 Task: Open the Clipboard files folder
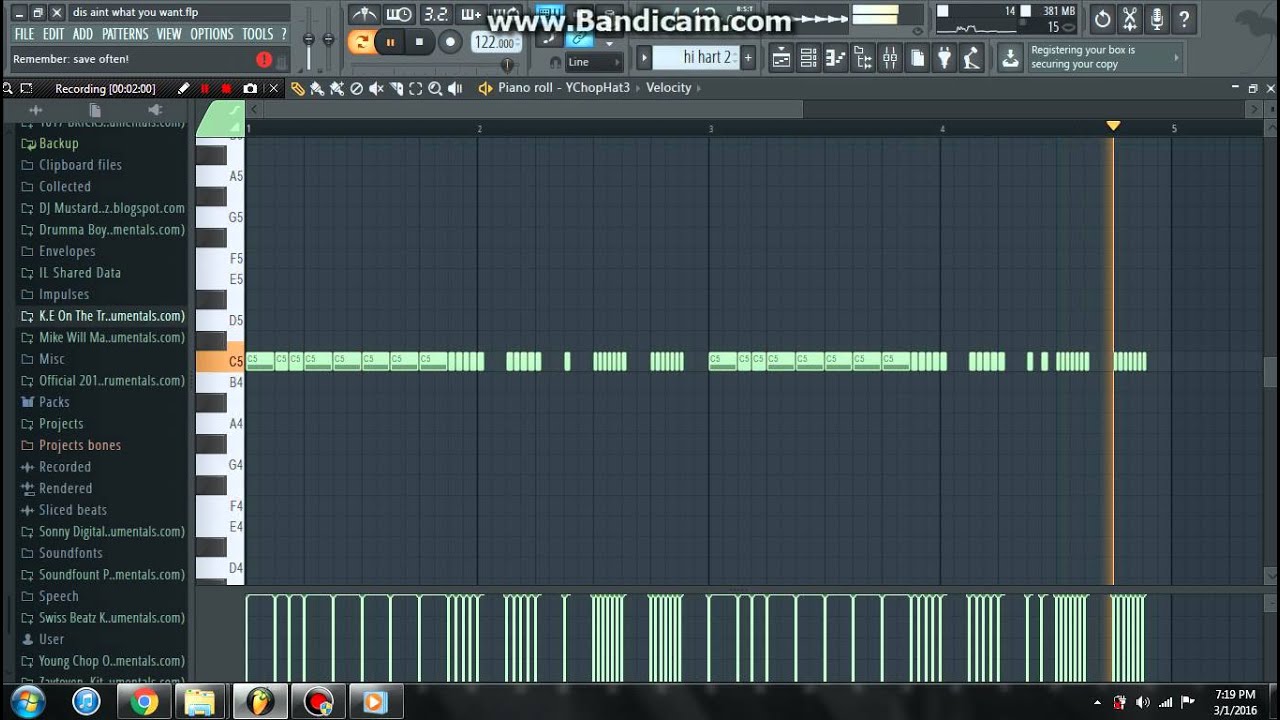(x=80, y=165)
